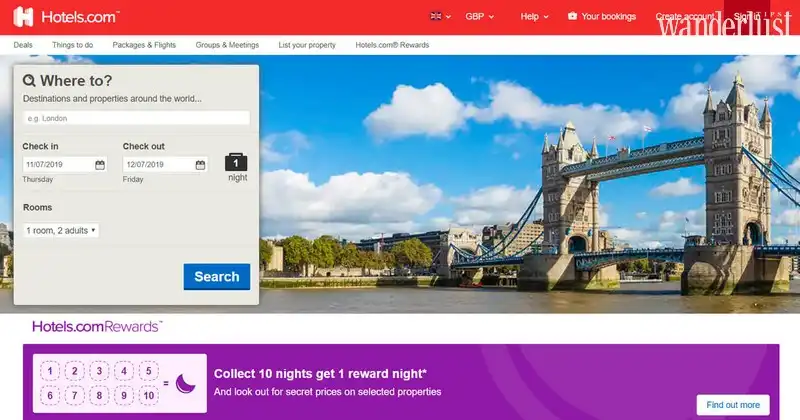Open the 1 room, 2 adults dropdown
Viewport: 800px width, 420px height.
pyautogui.click(x=61, y=230)
